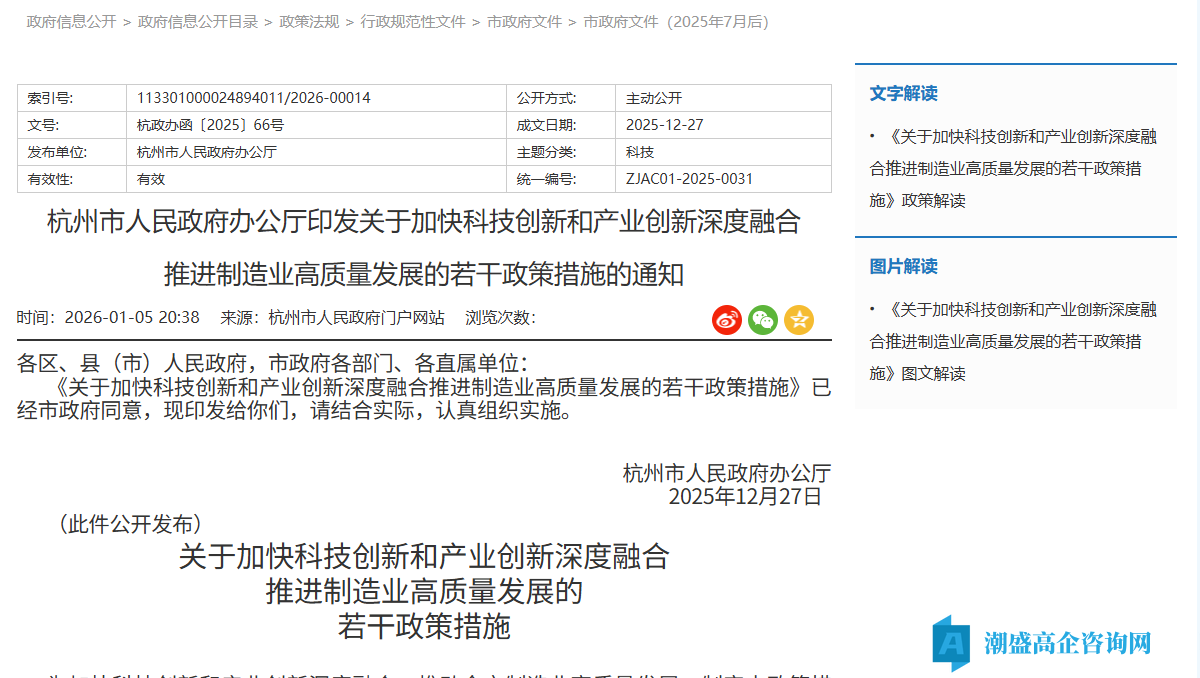The image size is (1200, 678).
Task: Click the document number 杭政办函〔2025〕66号
Action: [x=213, y=124]
